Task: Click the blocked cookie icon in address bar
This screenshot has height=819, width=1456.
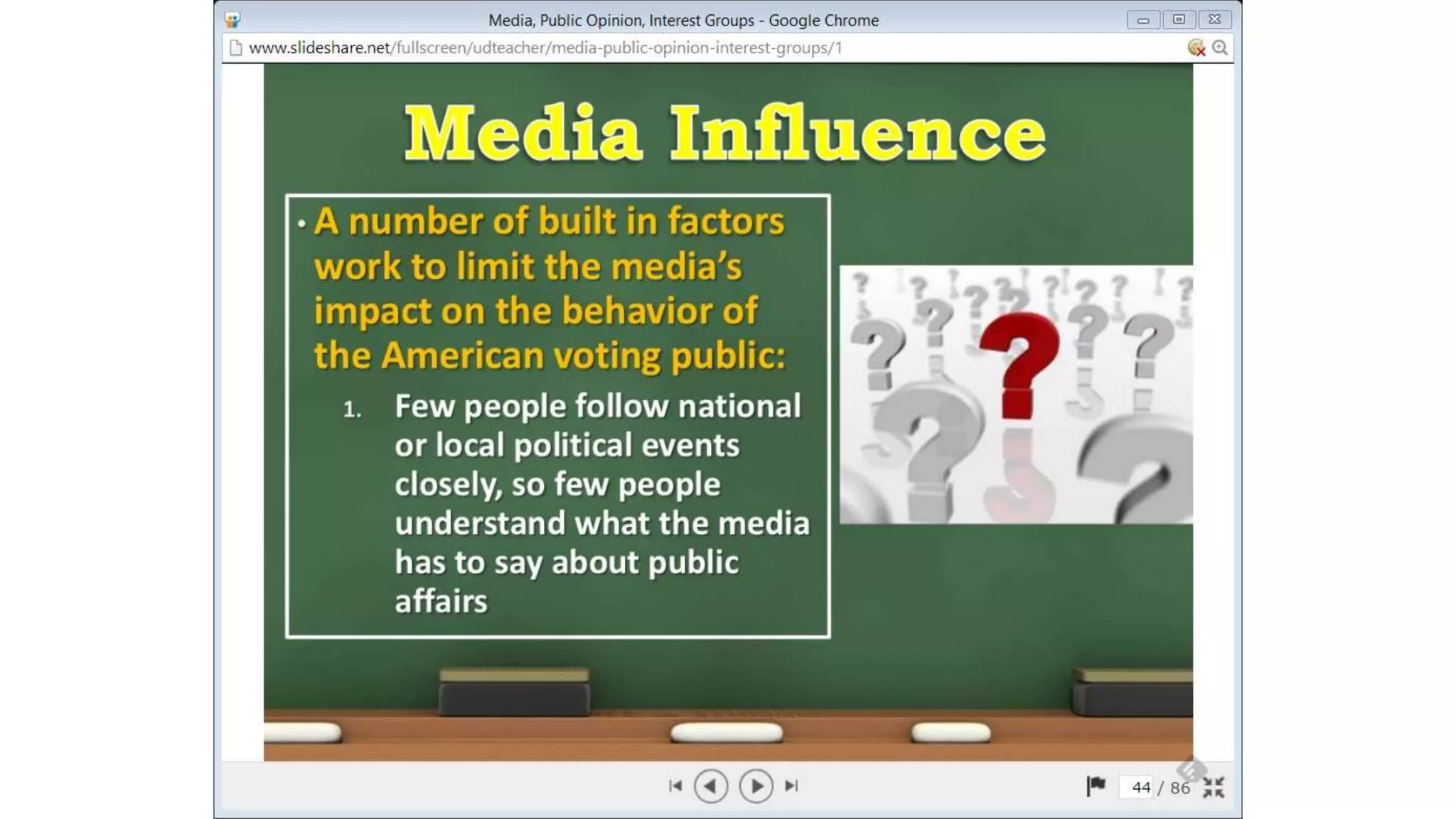Action: 1197,48
